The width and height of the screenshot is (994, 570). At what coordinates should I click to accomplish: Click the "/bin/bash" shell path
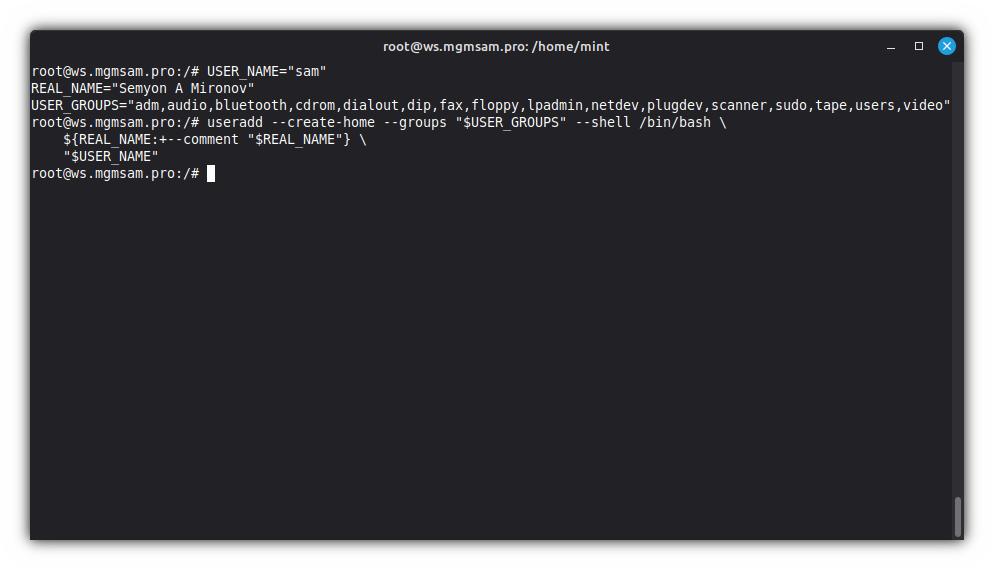coord(675,122)
